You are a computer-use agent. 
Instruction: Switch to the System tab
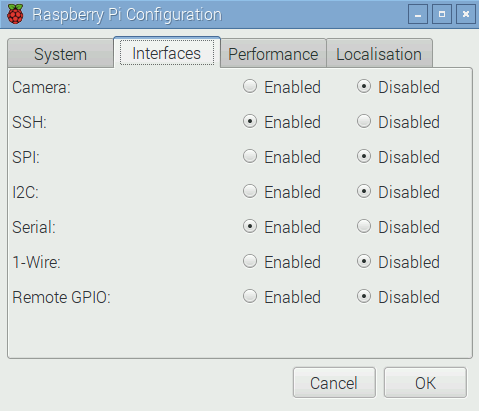[x=60, y=54]
